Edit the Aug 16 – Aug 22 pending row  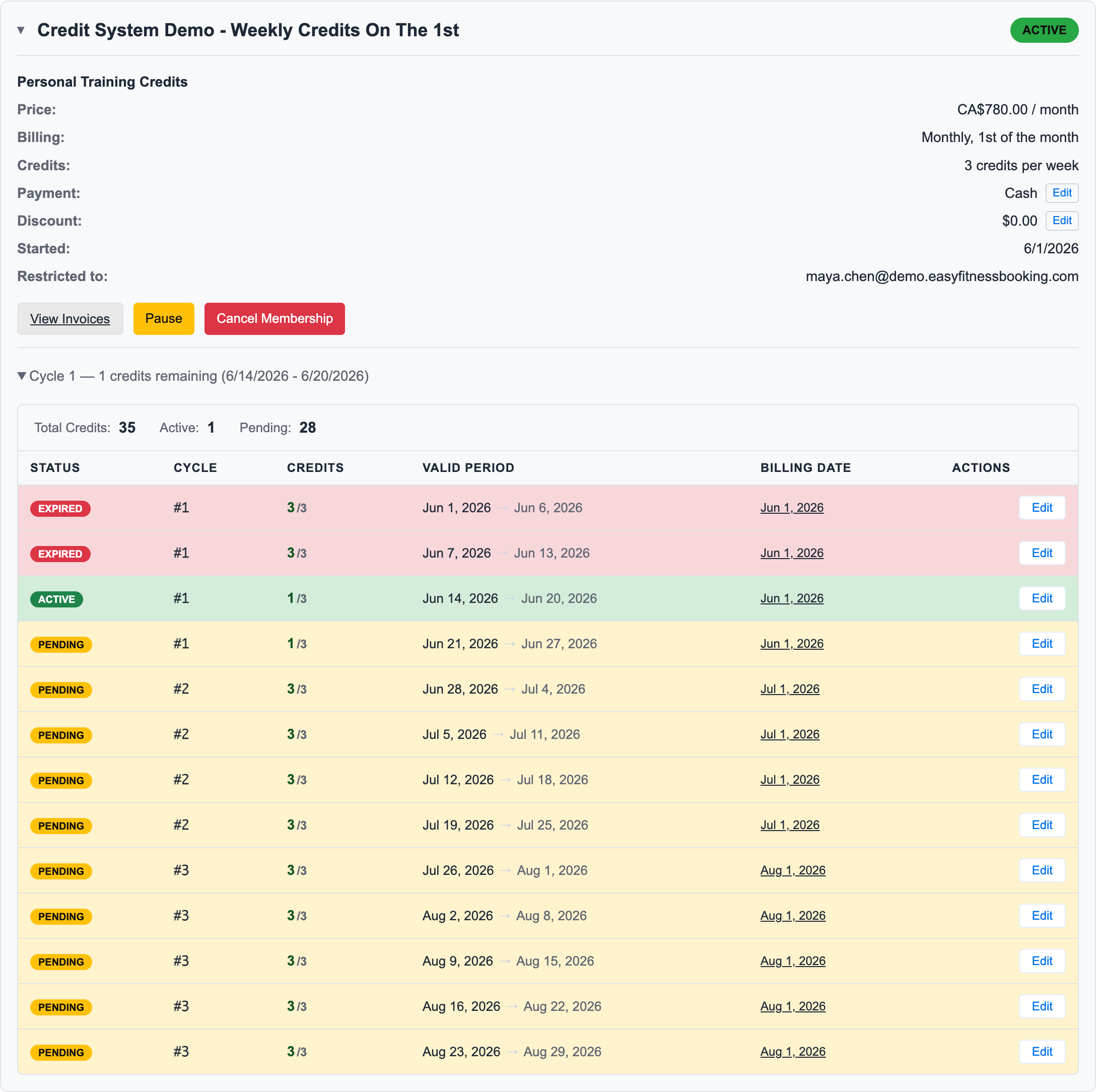point(1042,1007)
